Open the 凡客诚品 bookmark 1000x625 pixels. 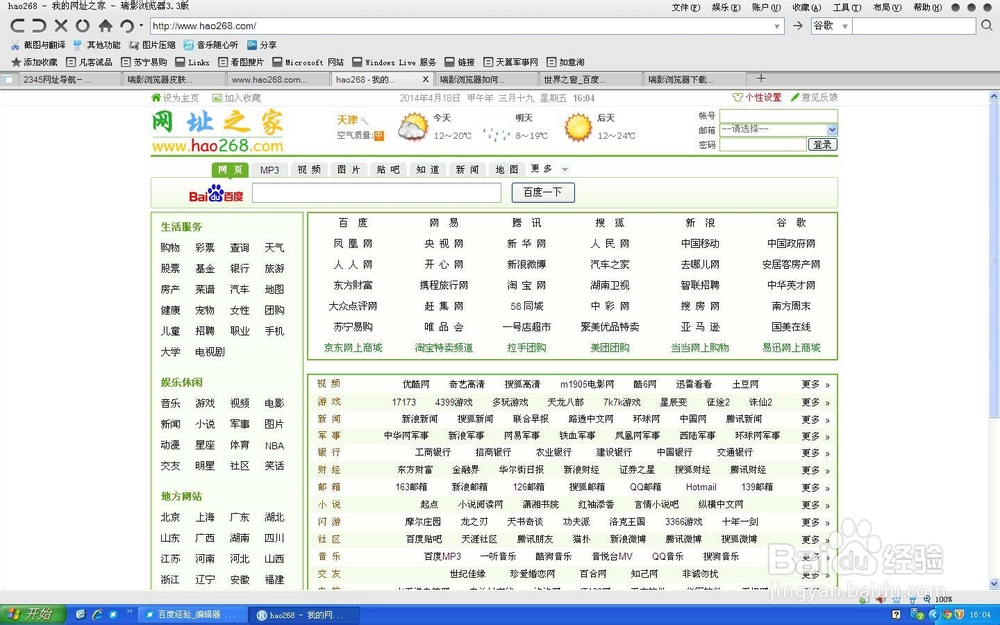pyautogui.click(x=89, y=62)
